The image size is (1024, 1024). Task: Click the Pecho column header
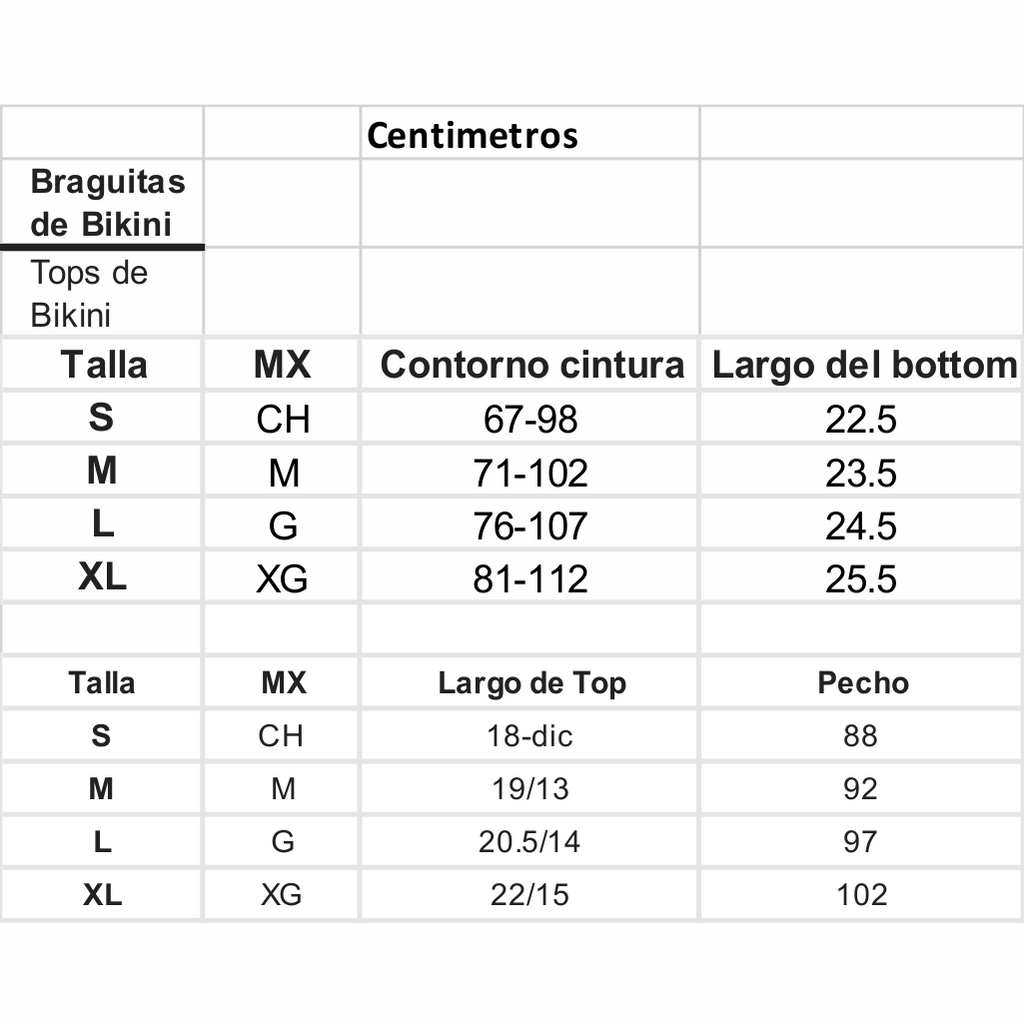862,683
